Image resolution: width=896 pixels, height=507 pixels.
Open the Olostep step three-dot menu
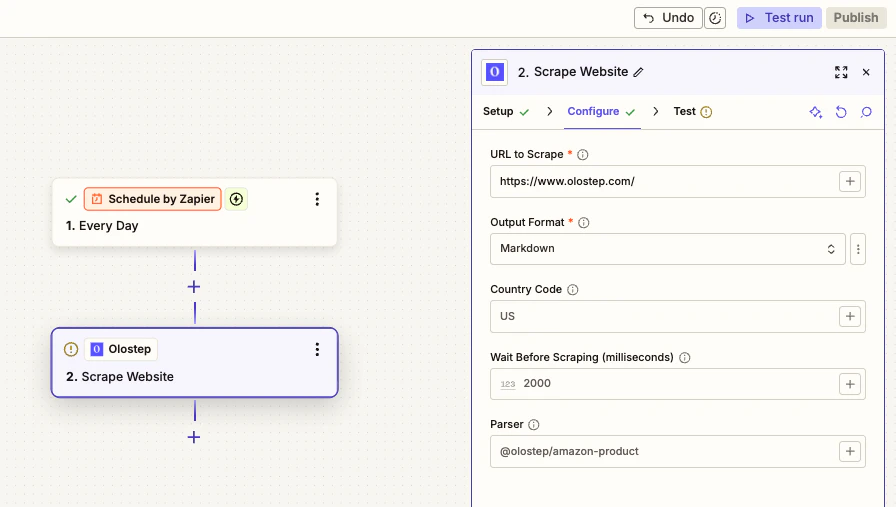(x=317, y=349)
